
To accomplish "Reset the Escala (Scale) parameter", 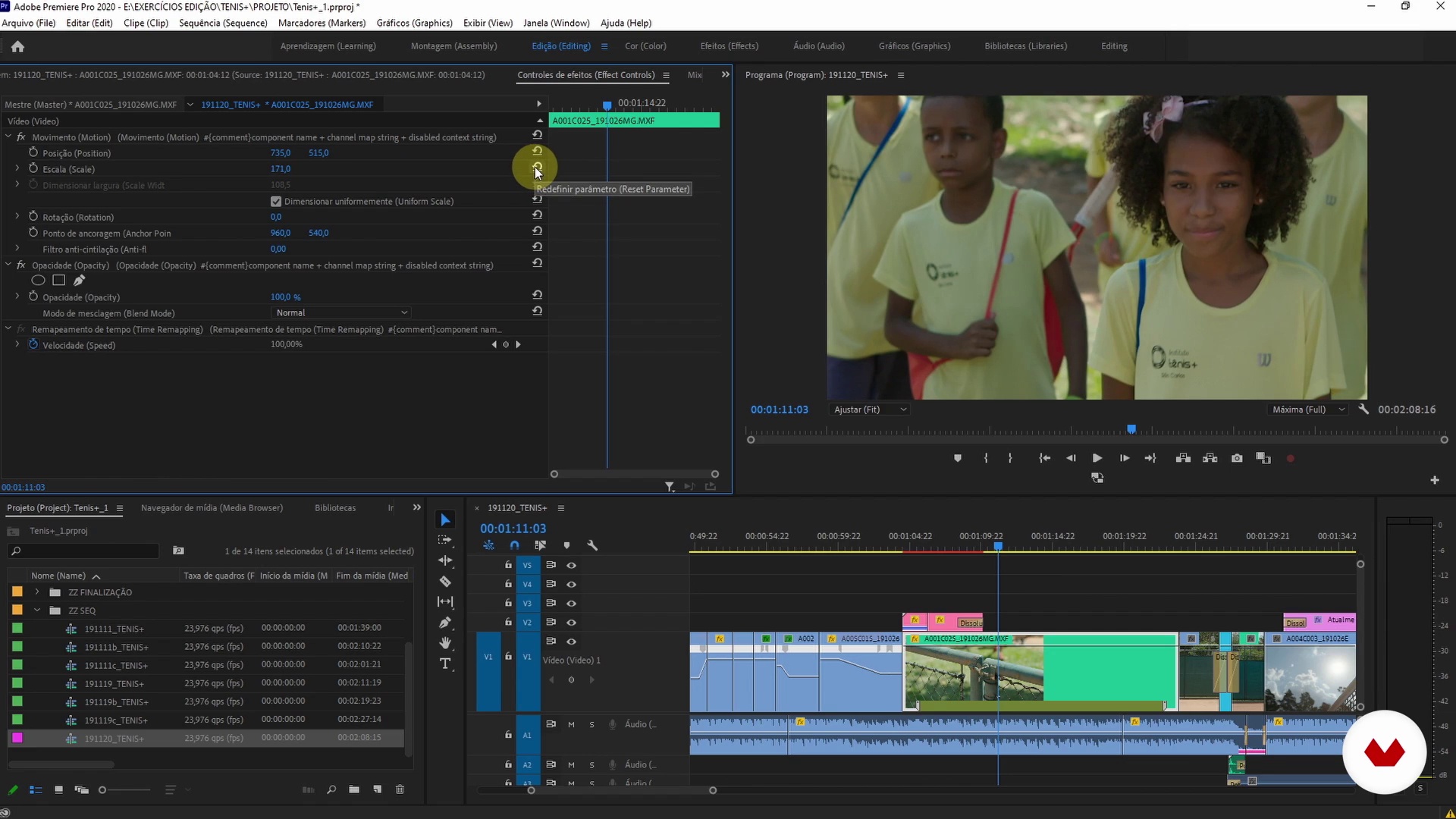I will pyautogui.click(x=537, y=167).
